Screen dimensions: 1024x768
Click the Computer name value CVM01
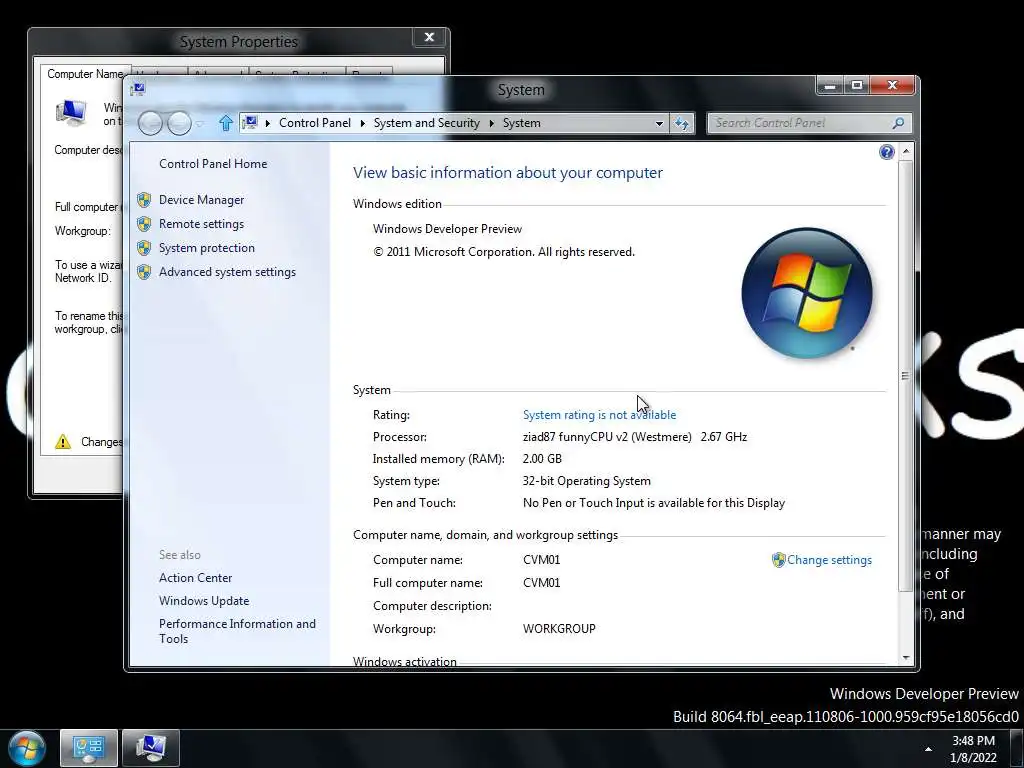541,560
